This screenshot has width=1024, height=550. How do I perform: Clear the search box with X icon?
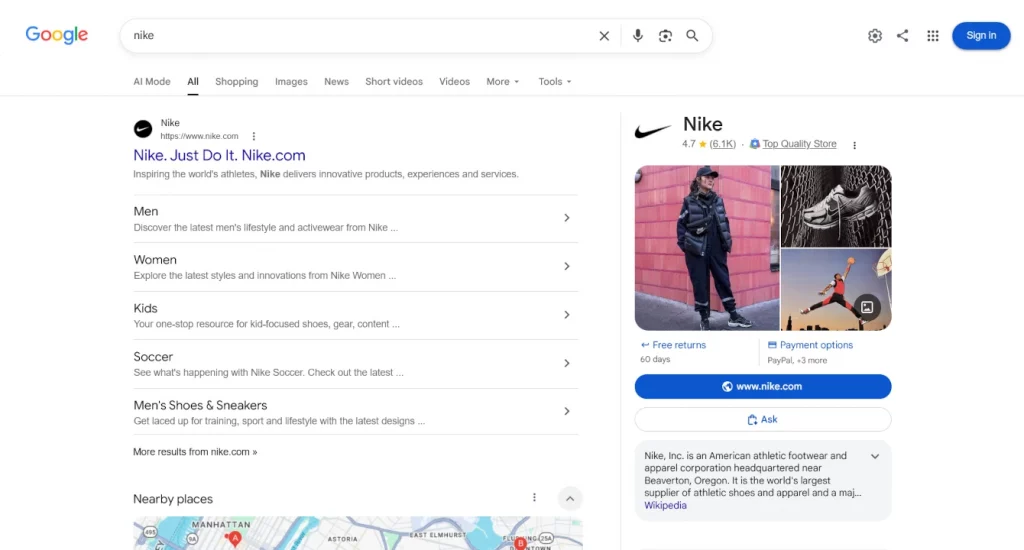point(604,36)
